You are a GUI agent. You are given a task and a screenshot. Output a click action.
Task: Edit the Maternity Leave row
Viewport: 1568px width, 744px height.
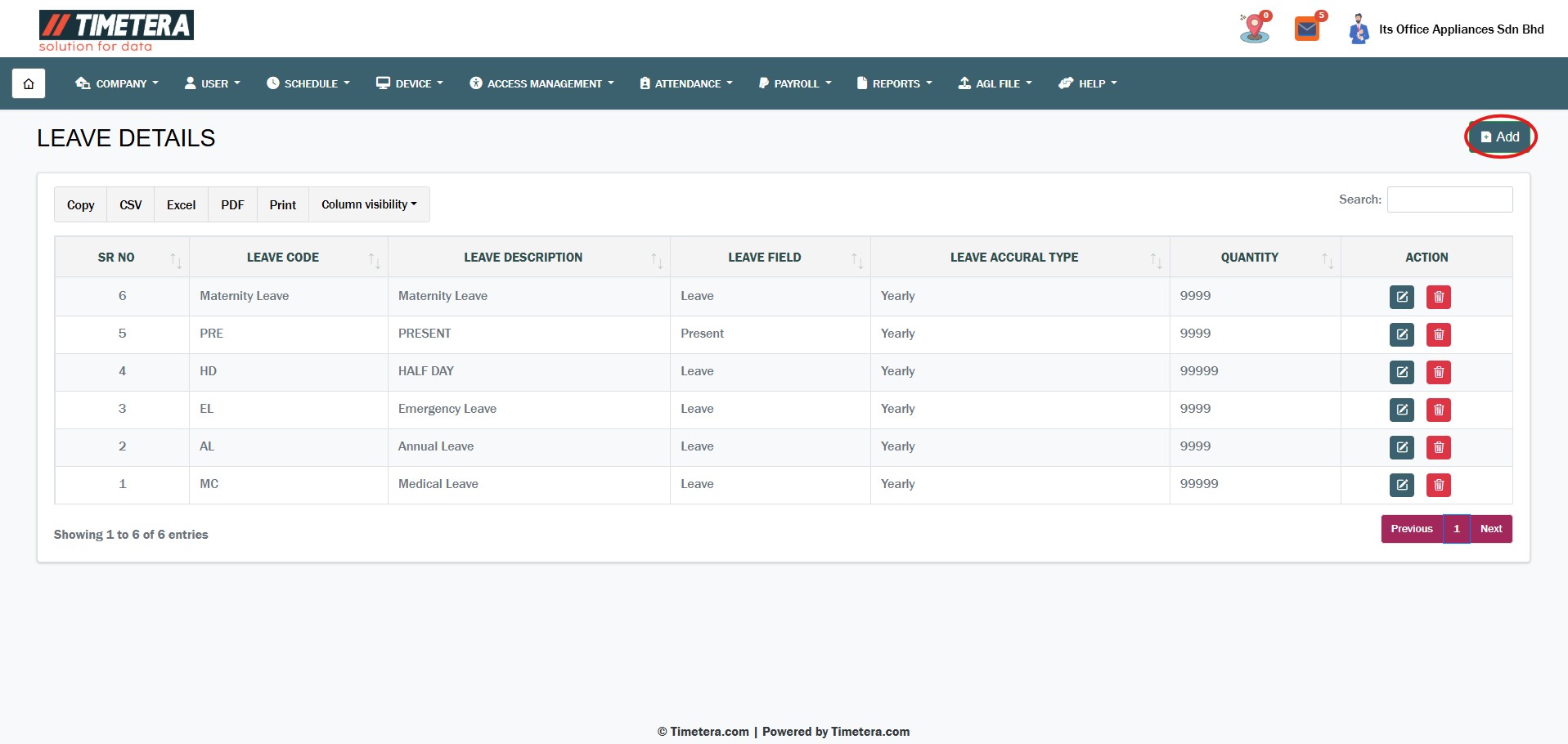[x=1401, y=297]
